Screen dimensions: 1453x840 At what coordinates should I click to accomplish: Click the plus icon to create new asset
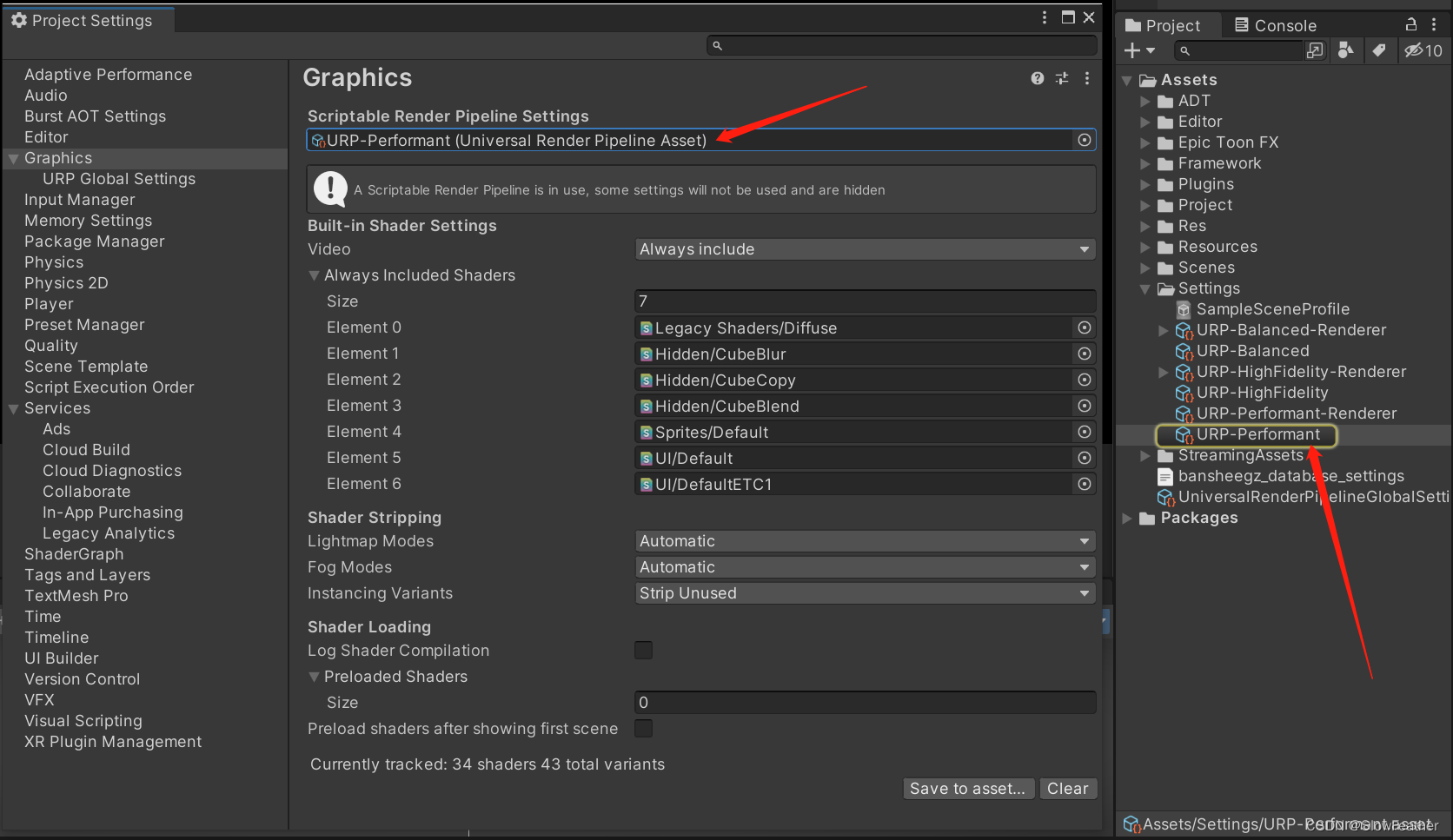[1134, 50]
